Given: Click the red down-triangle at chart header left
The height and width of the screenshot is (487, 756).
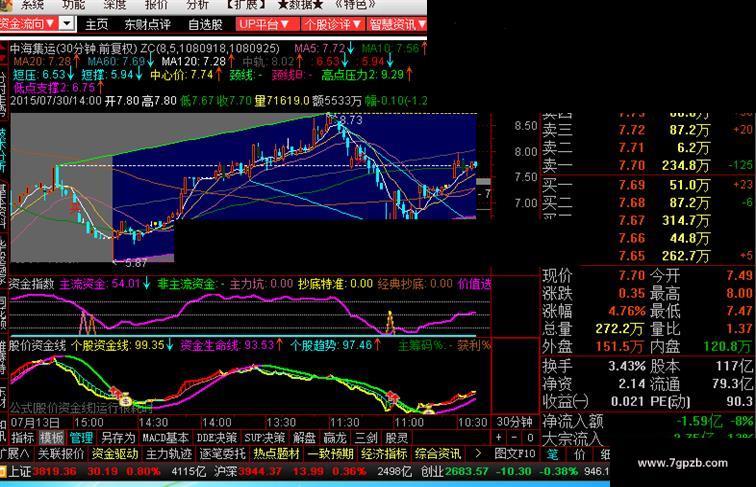Looking at the screenshot, I should 4,59.
